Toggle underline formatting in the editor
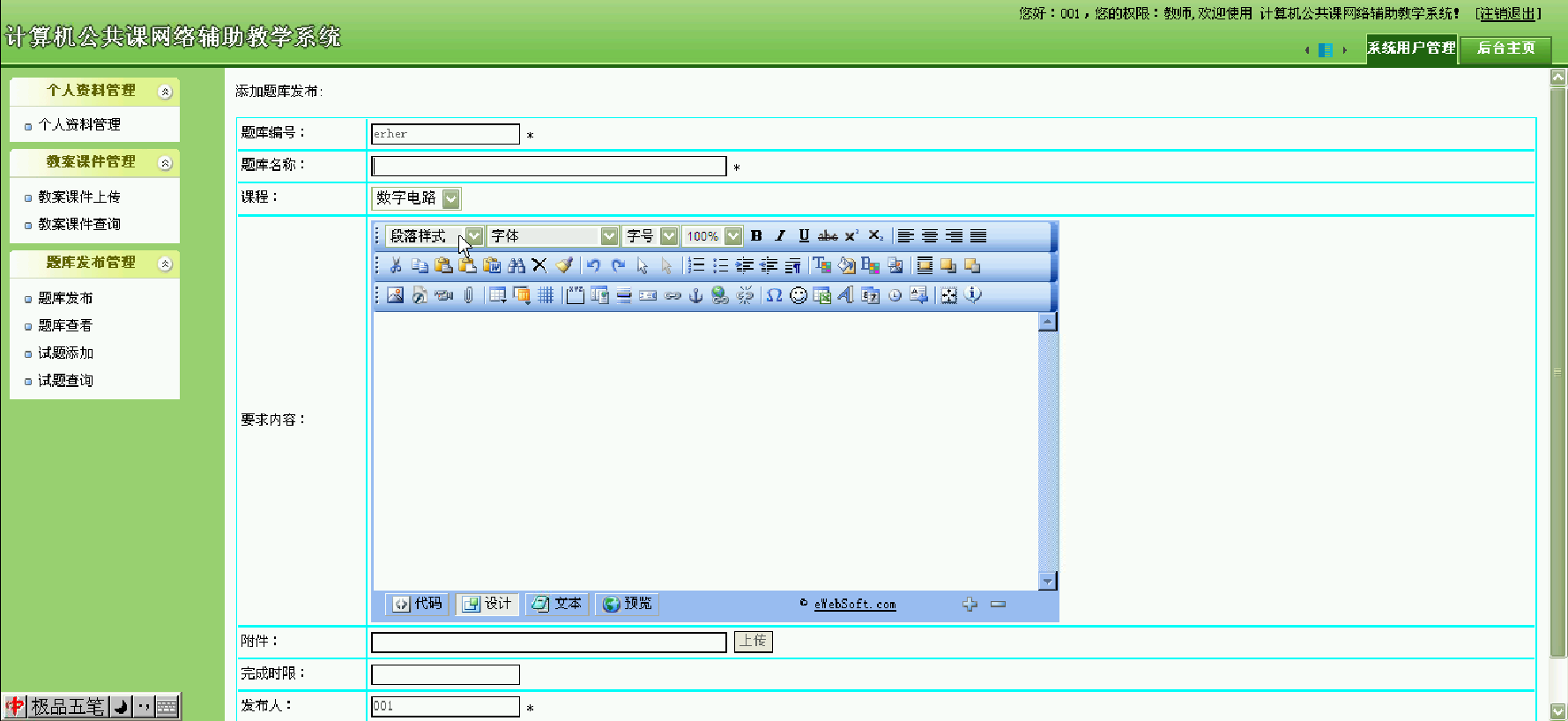 (x=804, y=236)
